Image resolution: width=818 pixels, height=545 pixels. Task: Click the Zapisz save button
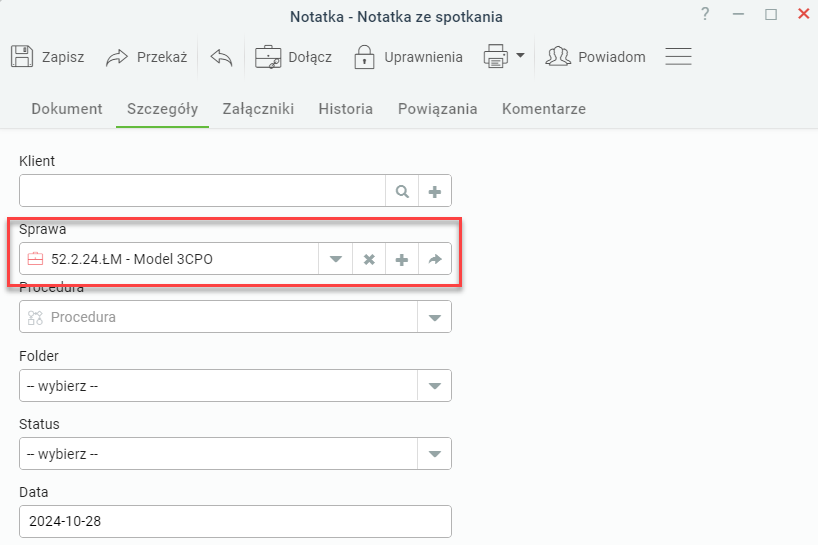47,56
